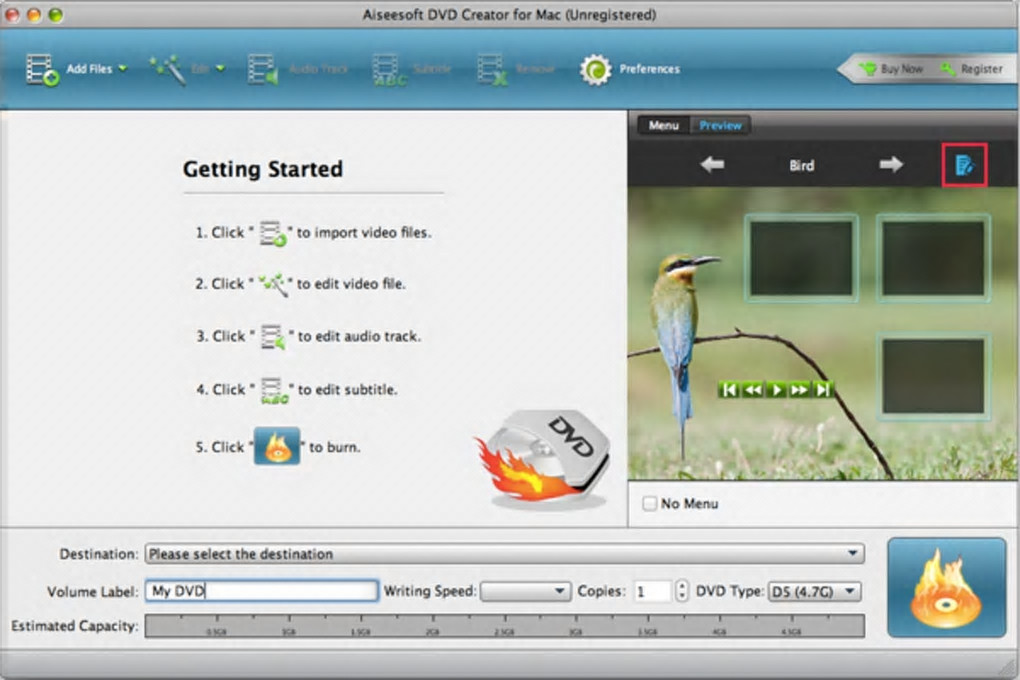This screenshot has width=1020, height=680.
Task: Click the import icon in step 1
Action: tap(273, 233)
